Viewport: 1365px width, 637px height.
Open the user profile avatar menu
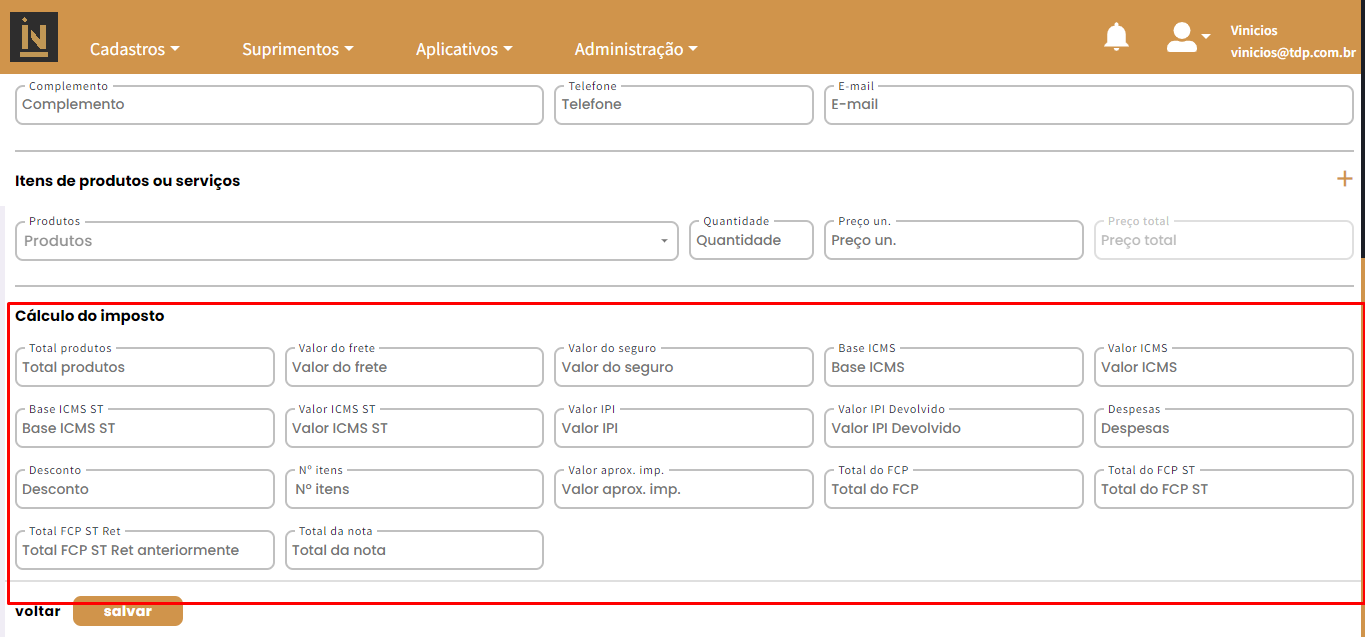click(x=1188, y=37)
